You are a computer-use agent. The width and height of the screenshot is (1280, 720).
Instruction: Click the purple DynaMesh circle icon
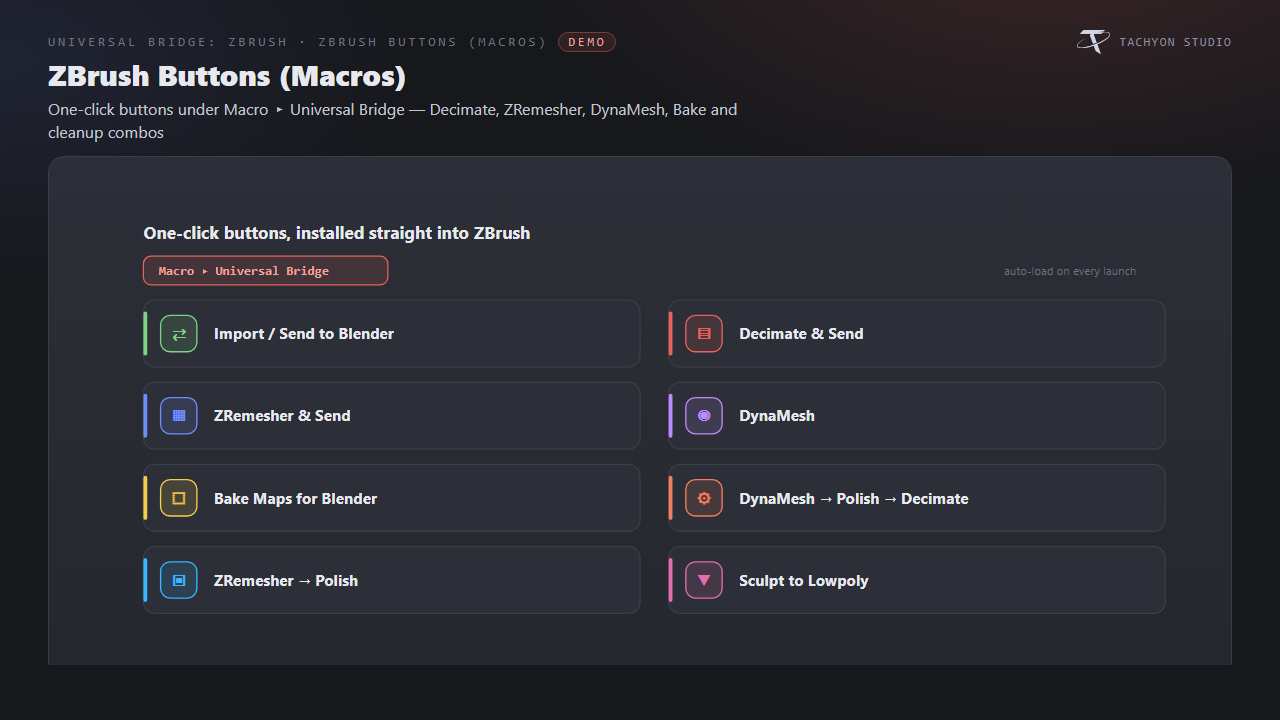(704, 416)
